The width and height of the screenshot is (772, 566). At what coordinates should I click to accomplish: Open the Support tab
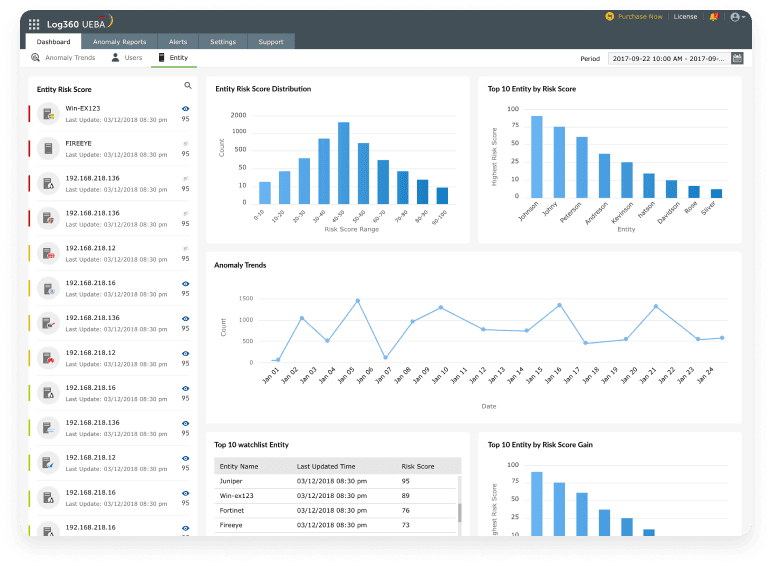271,42
